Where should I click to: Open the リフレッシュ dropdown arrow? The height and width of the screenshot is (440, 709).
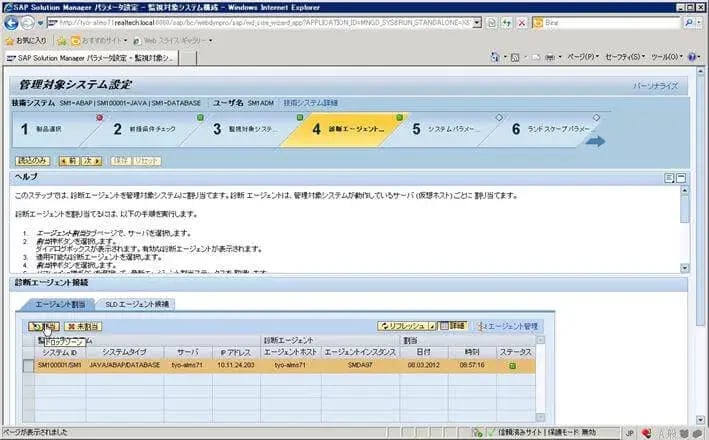coord(432,326)
